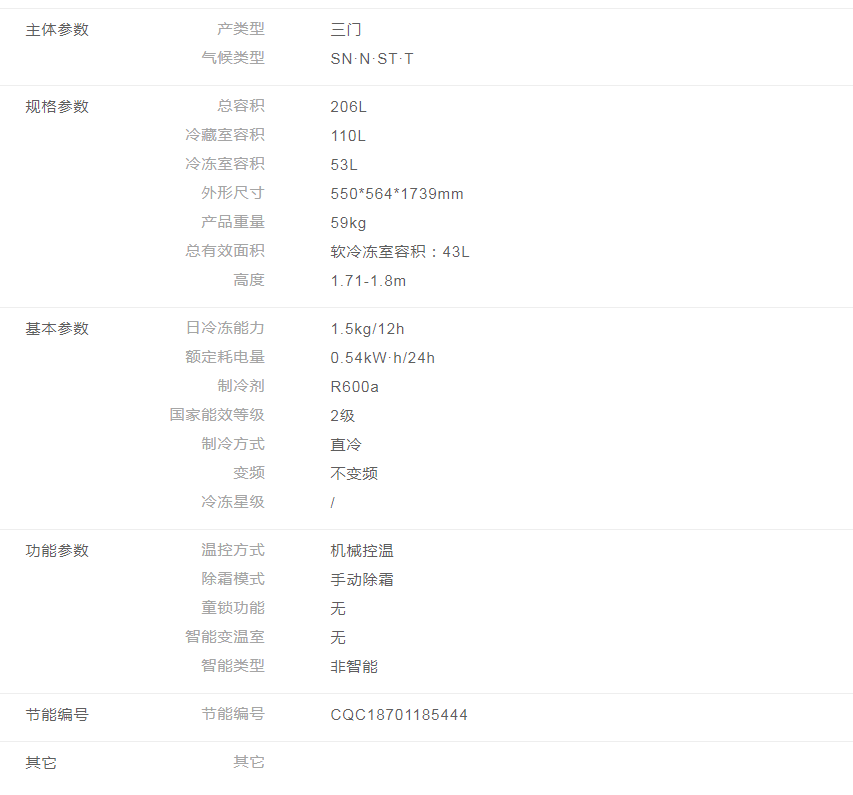Click the 手动除霜 defrost mode value

point(362,580)
